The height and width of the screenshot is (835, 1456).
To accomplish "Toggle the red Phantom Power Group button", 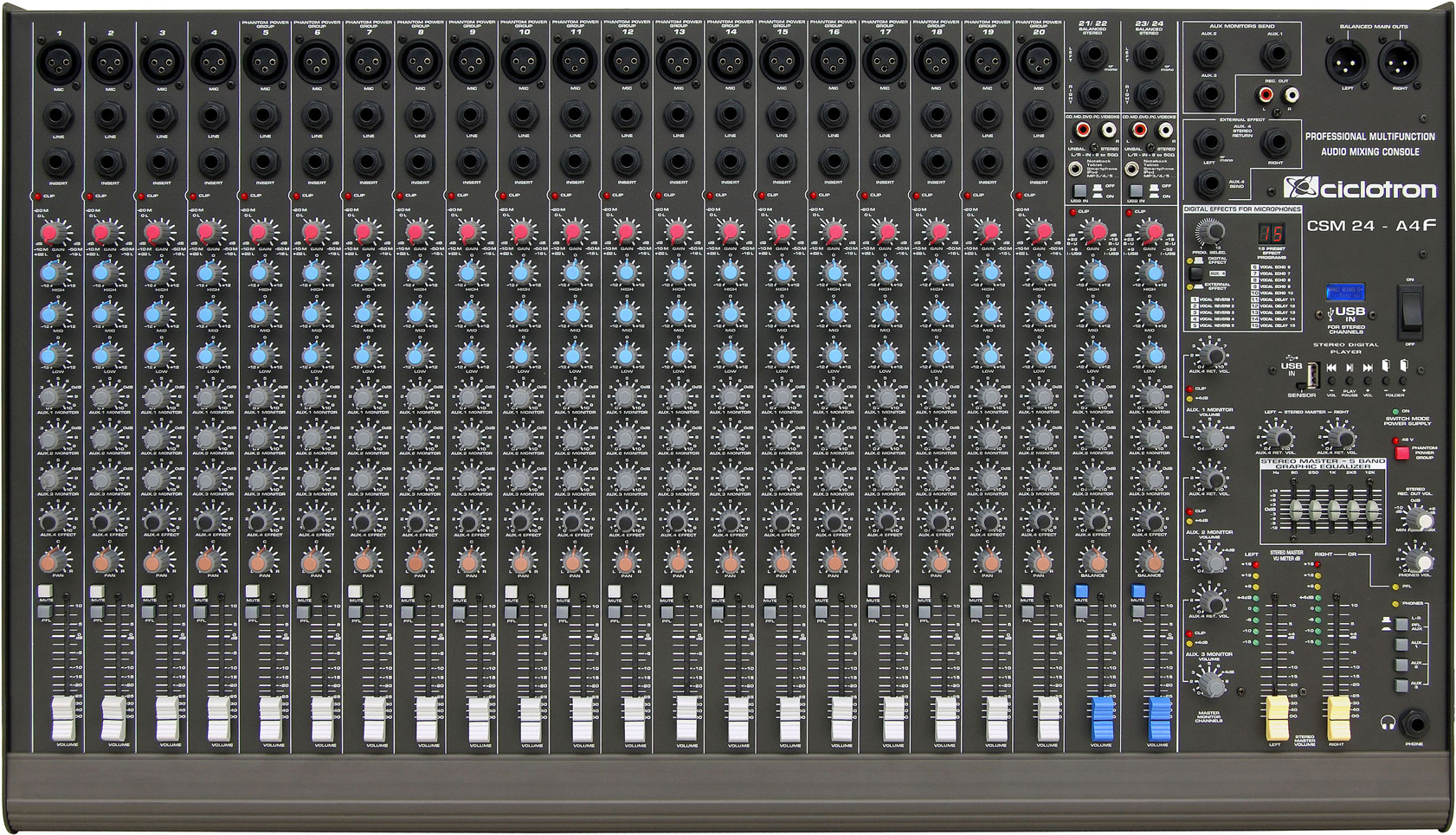I will coord(1401,453).
